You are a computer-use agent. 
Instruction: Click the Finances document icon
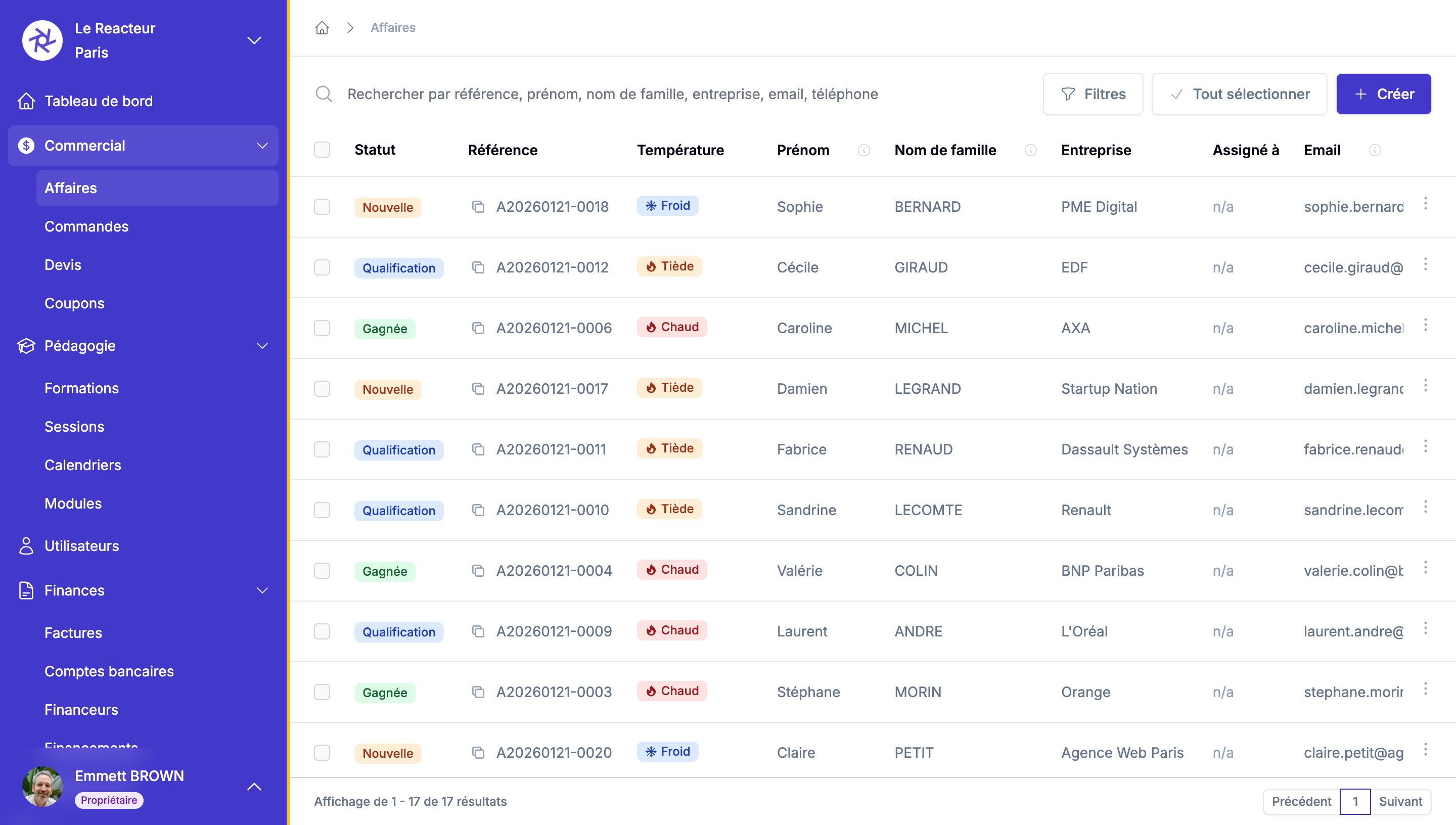coord(26,590)
